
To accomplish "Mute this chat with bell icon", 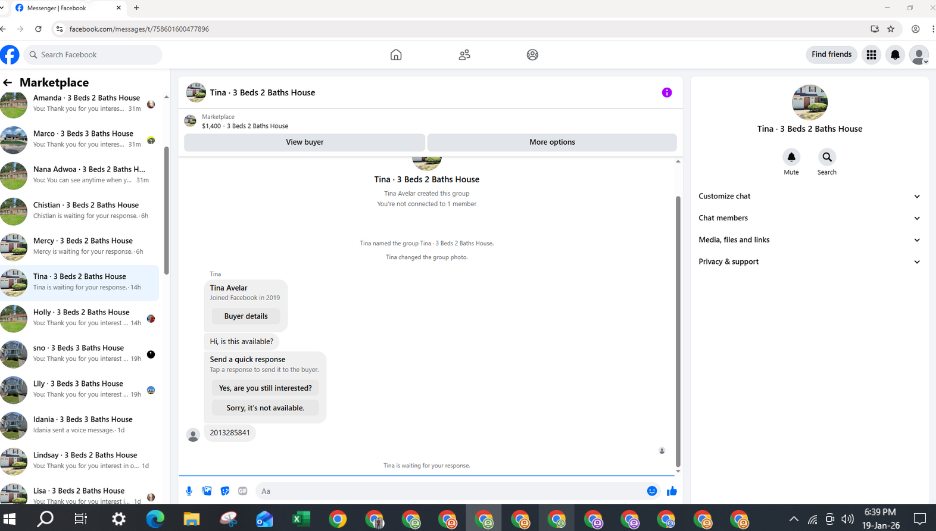I will coord(791,157).
